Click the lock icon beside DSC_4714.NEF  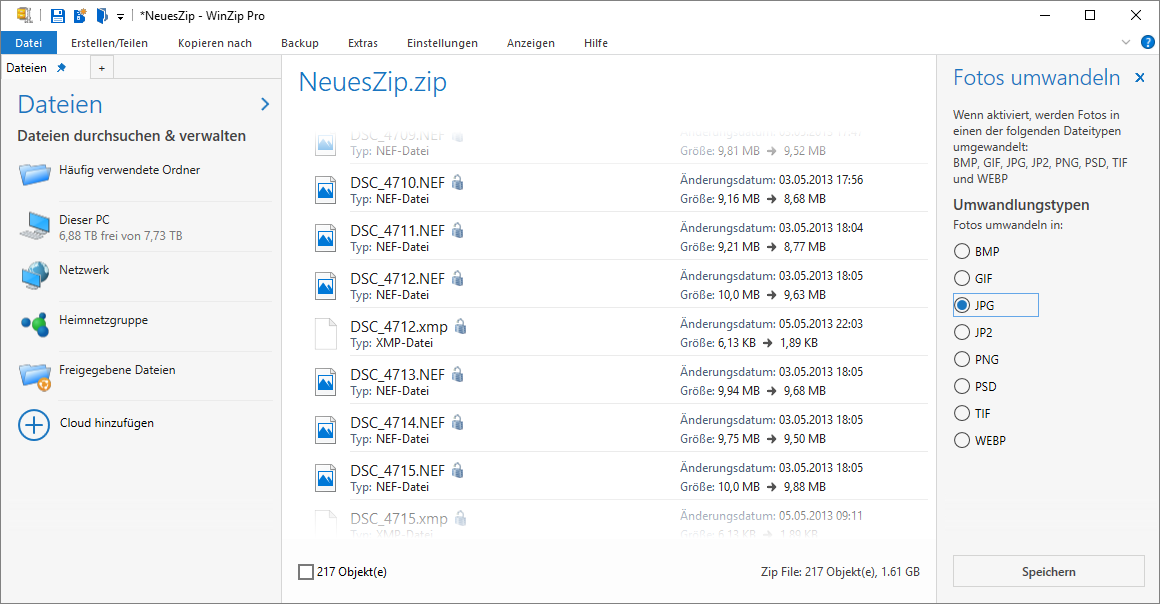pyautogui.click(x=458, y=423)
